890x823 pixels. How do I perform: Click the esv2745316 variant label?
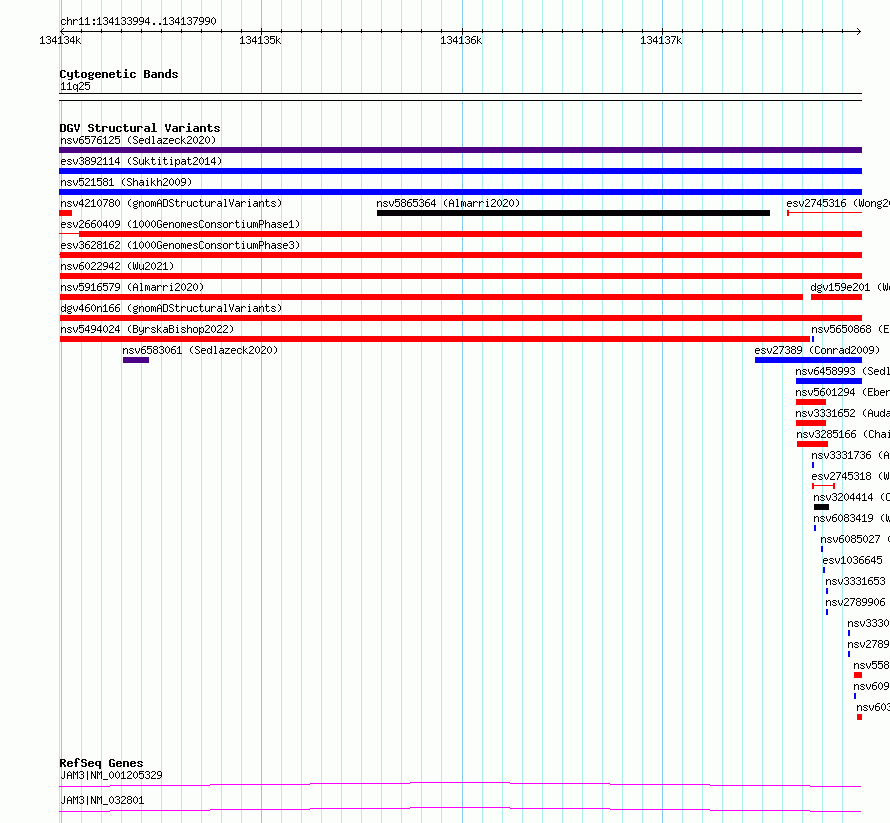[838, 203]
